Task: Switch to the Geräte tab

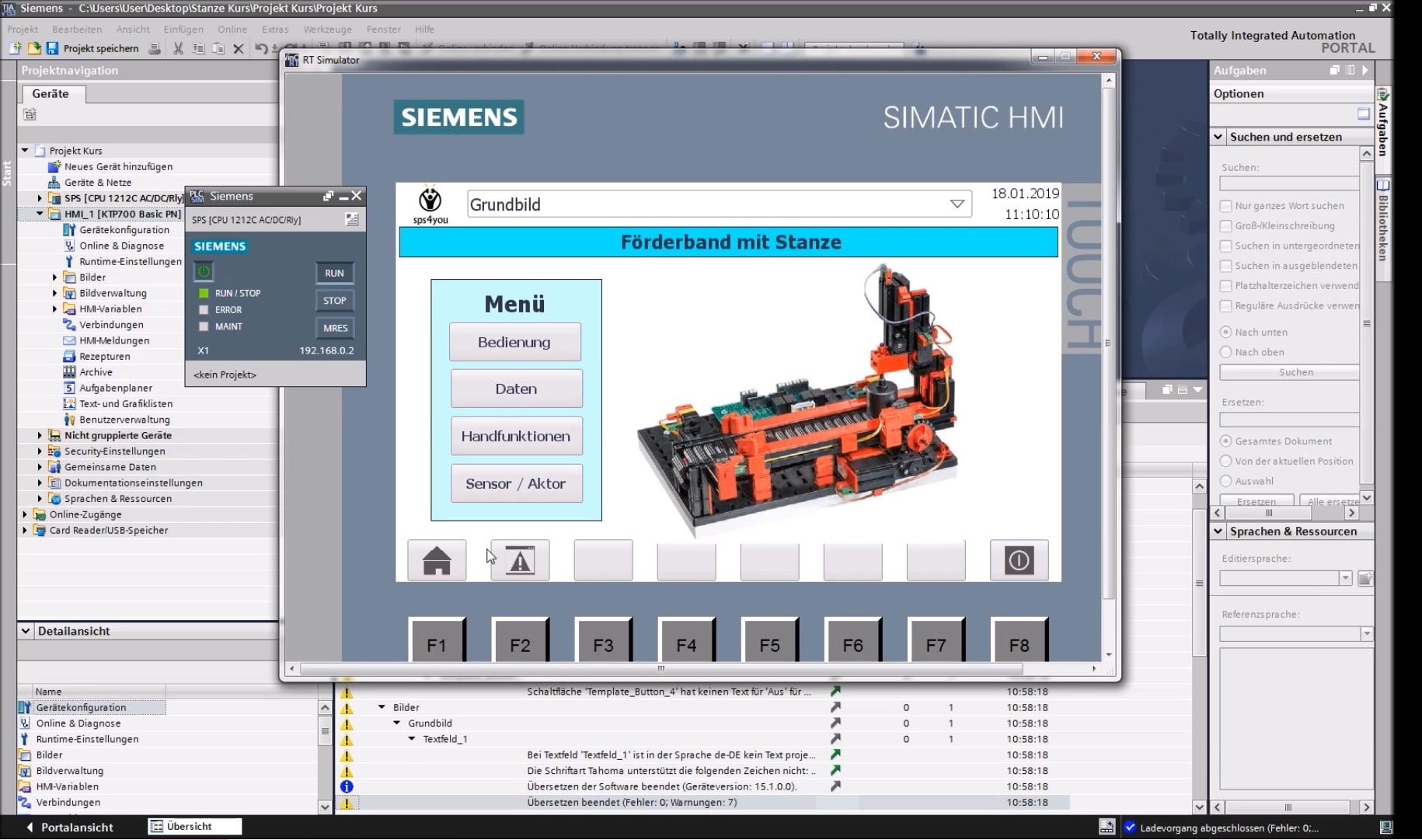Action: coord(51,94)
